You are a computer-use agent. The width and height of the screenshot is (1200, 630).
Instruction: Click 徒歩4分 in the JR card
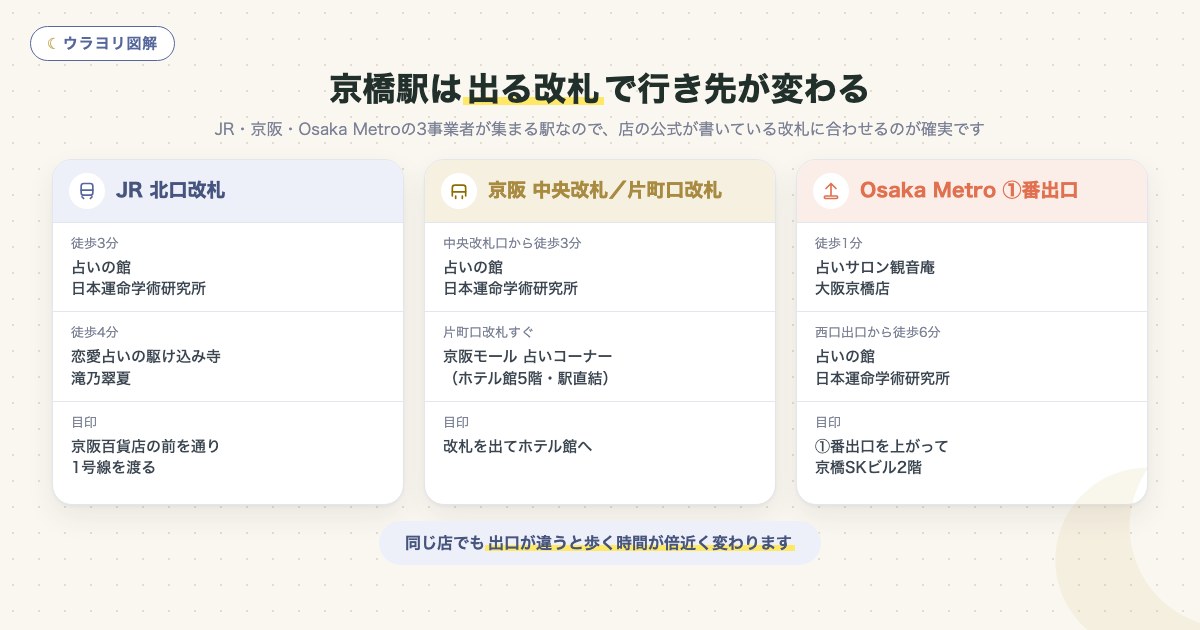[95, 332]
